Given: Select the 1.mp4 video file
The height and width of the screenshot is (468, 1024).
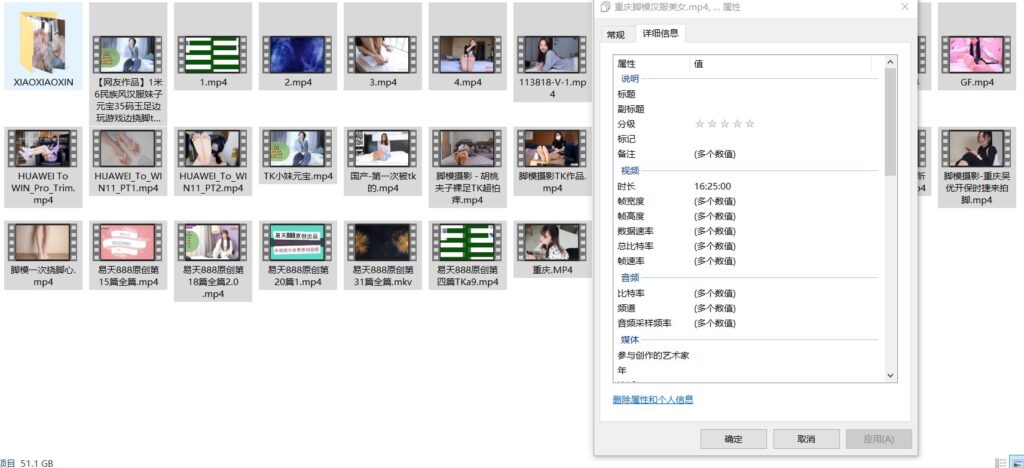Looking at the screenshot, I should (212, 54).
